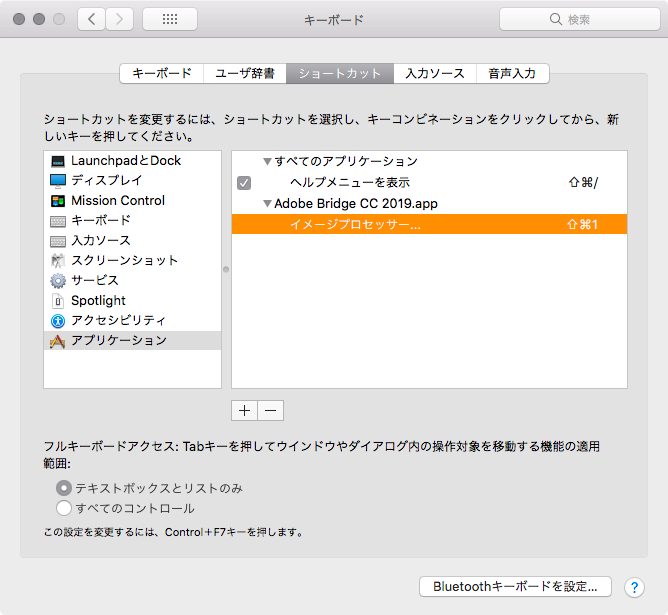Select the イメージプロセッサー… shortcut row
The width and height of the screenshot is (668, 615).
tap(429, 224)
